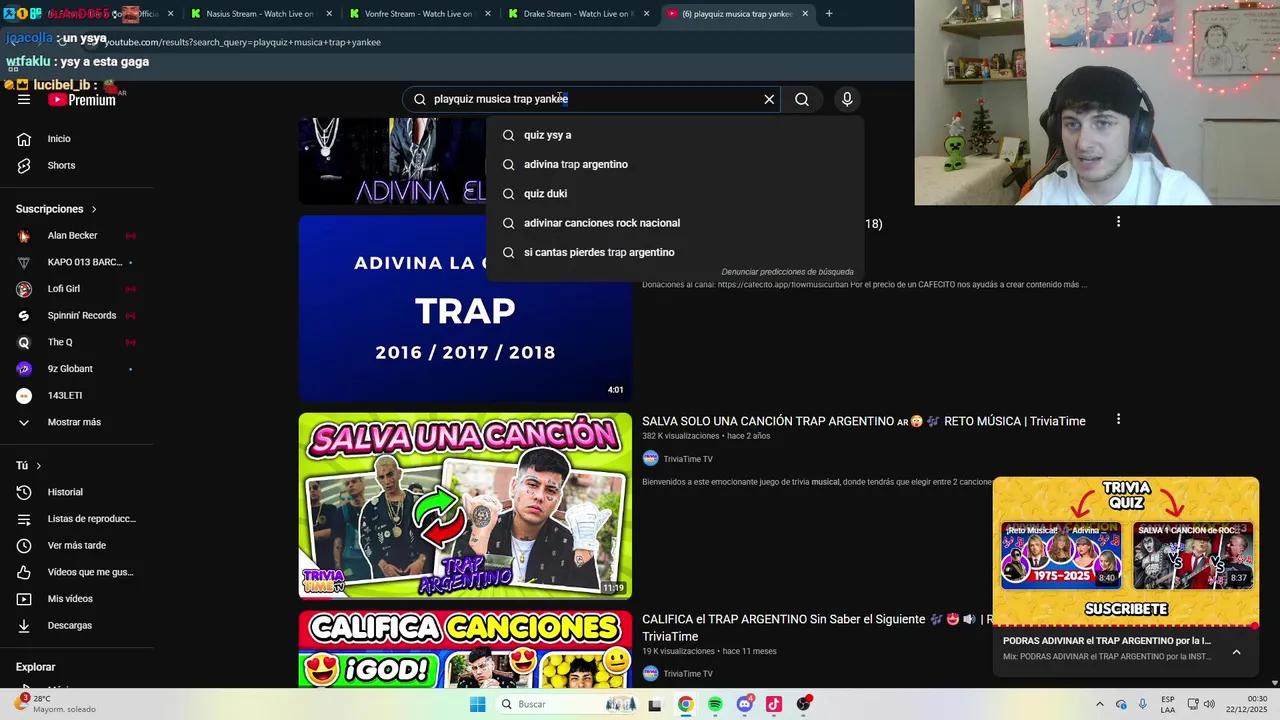Expand the Suscripciones section chevron

click(x=94, y=209)
